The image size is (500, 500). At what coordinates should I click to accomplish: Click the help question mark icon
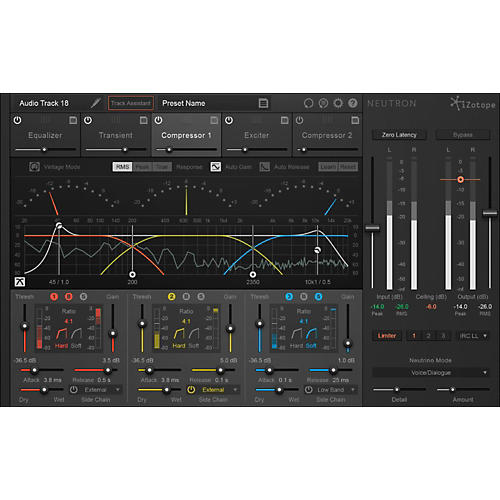(x=353, y=103)
